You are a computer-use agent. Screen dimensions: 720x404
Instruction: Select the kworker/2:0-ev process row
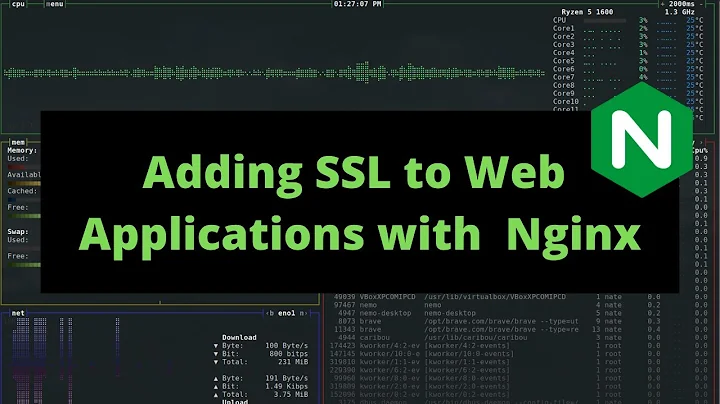[519, 387]
